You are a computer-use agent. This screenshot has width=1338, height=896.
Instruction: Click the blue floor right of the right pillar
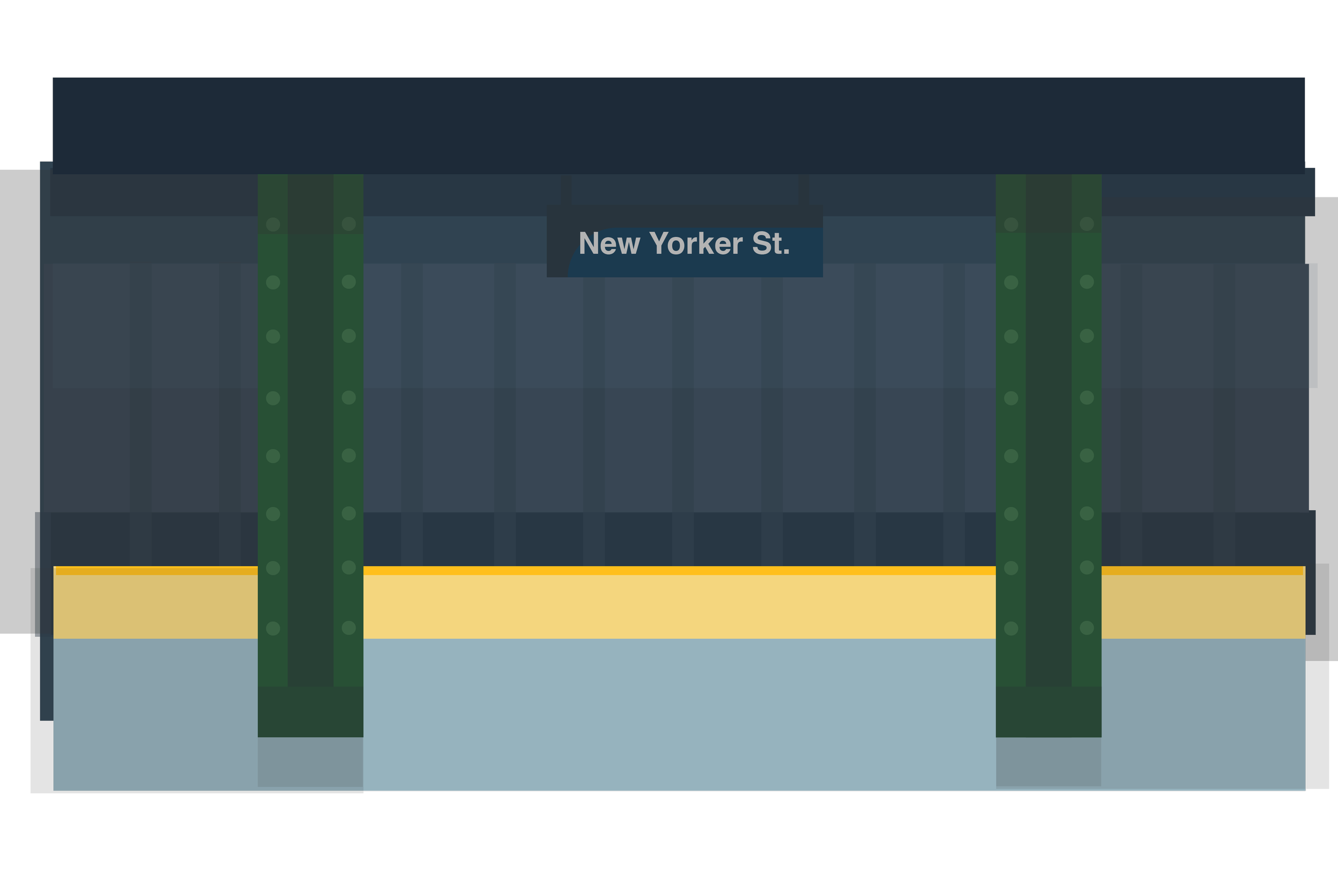coord(1203,714)
